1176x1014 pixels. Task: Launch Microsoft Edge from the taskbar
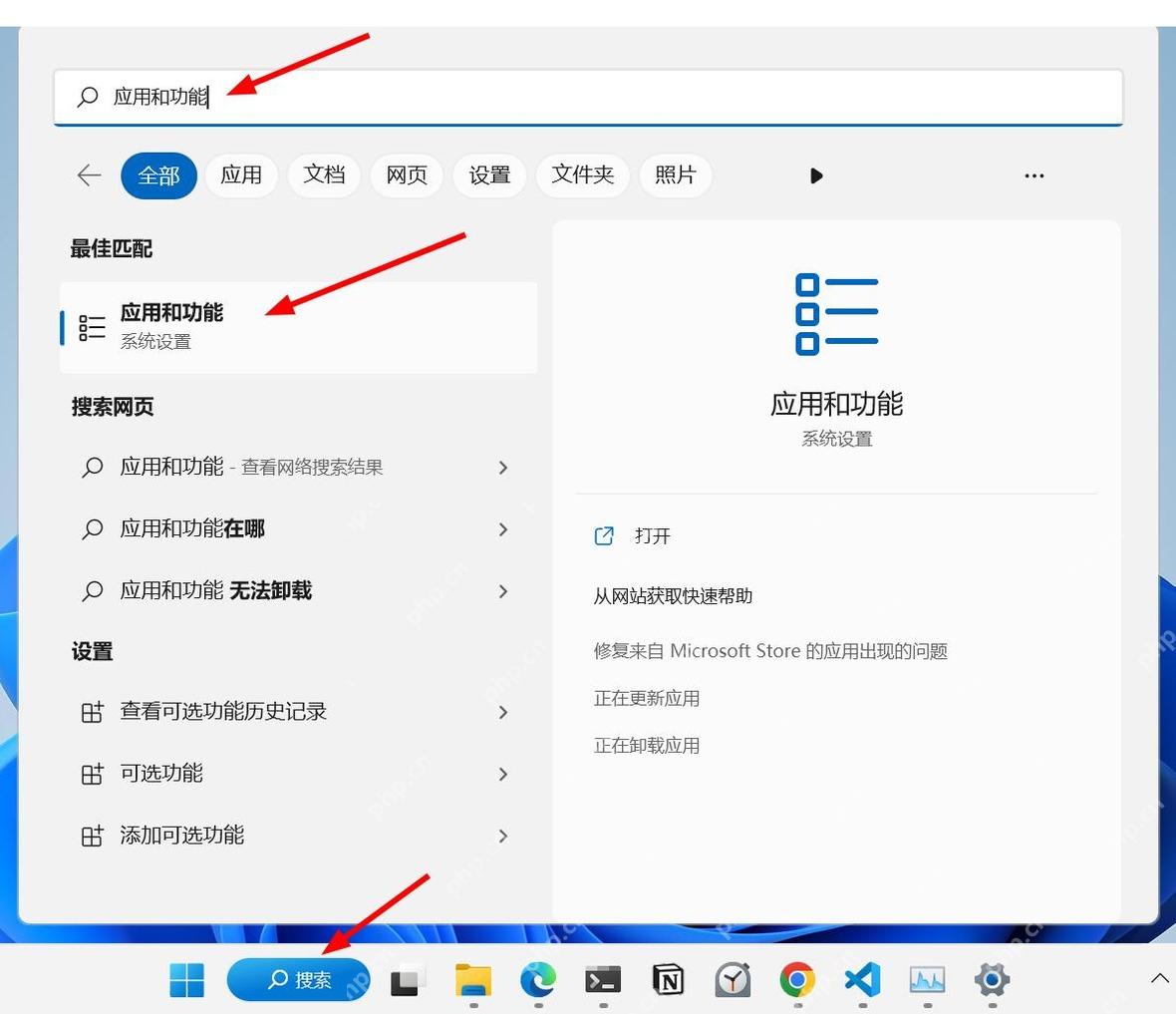(538, 979)
